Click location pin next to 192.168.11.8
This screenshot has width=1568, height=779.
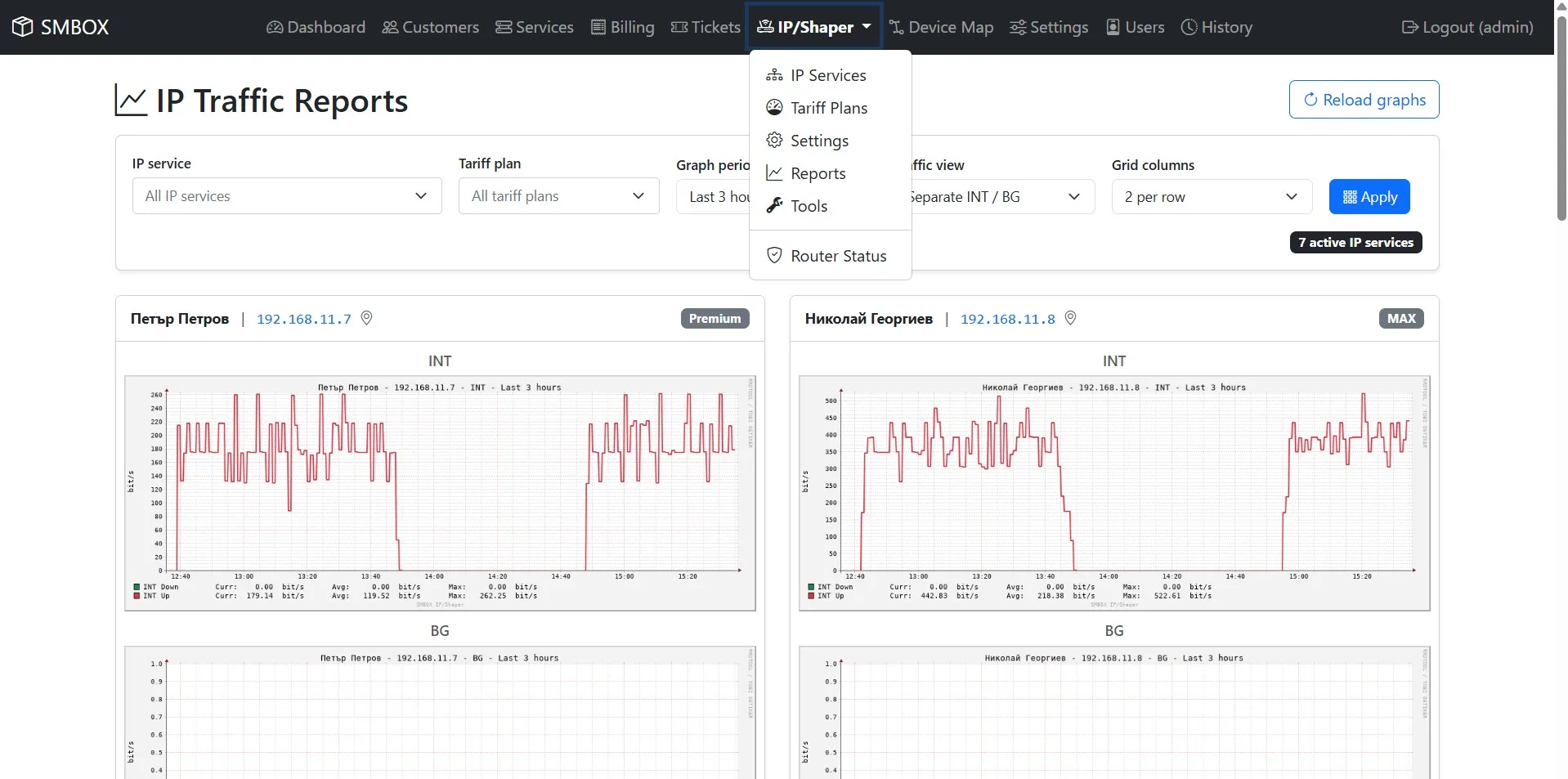(1070, 318)
